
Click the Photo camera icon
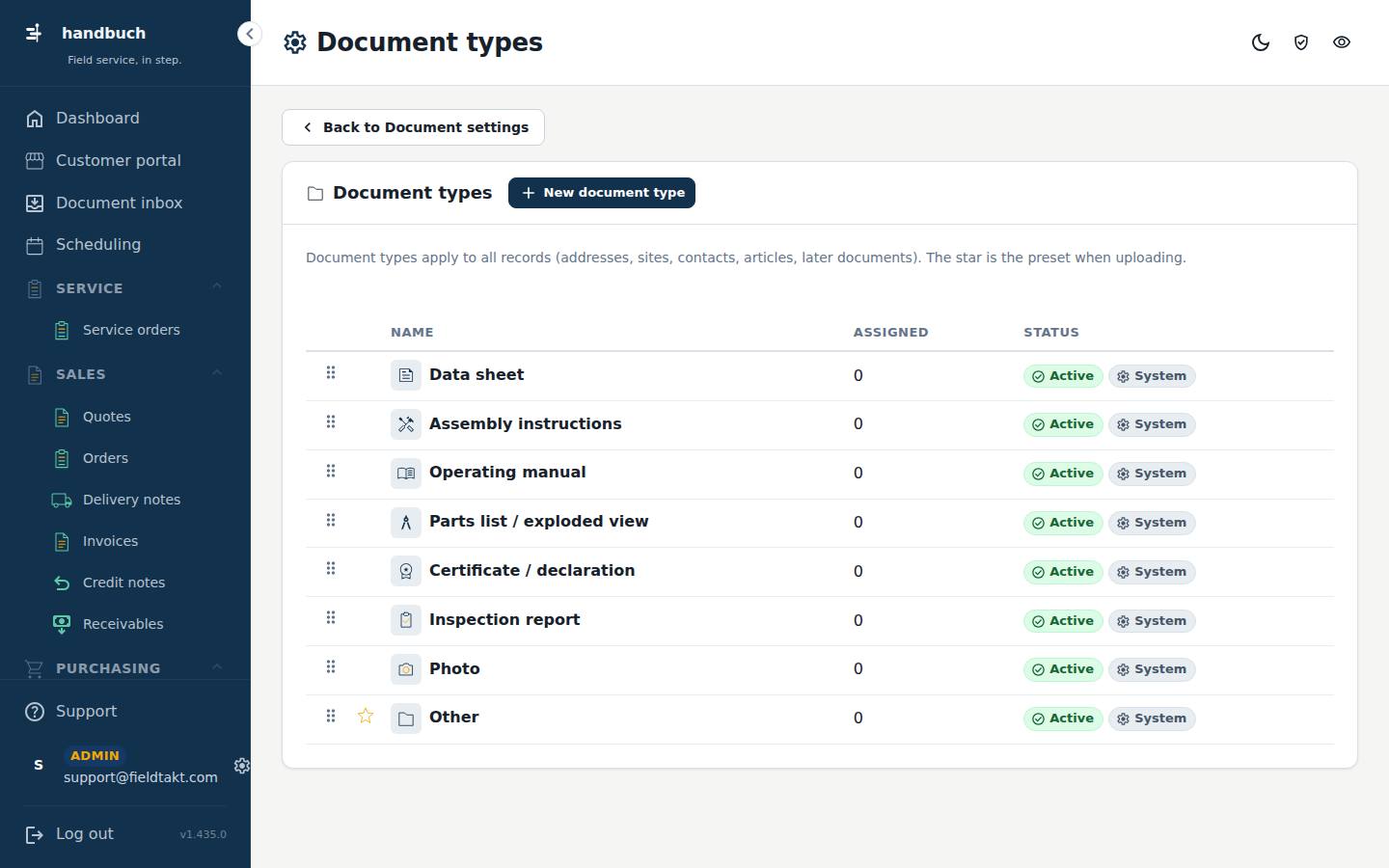click(x=406, y=669)
